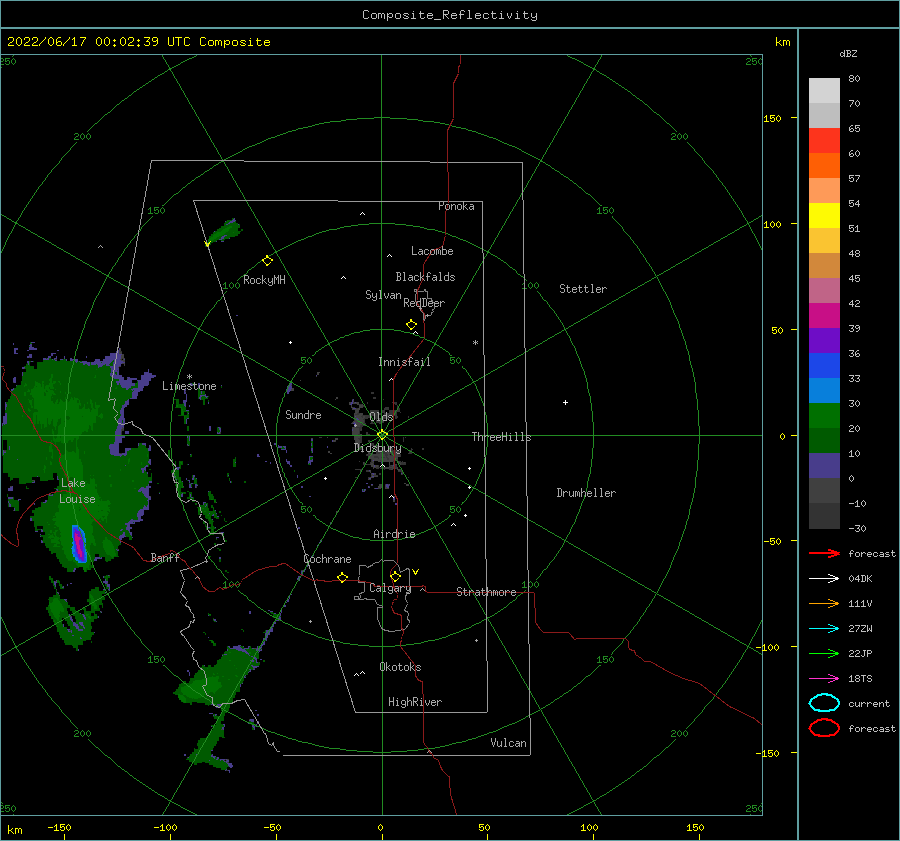
Task: Click the red forecast arrow legend icon
Action: (824, 553)
